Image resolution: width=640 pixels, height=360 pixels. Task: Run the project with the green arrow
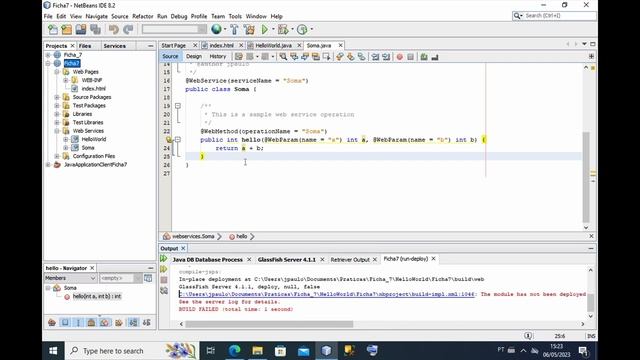click(x=264, y=29)
